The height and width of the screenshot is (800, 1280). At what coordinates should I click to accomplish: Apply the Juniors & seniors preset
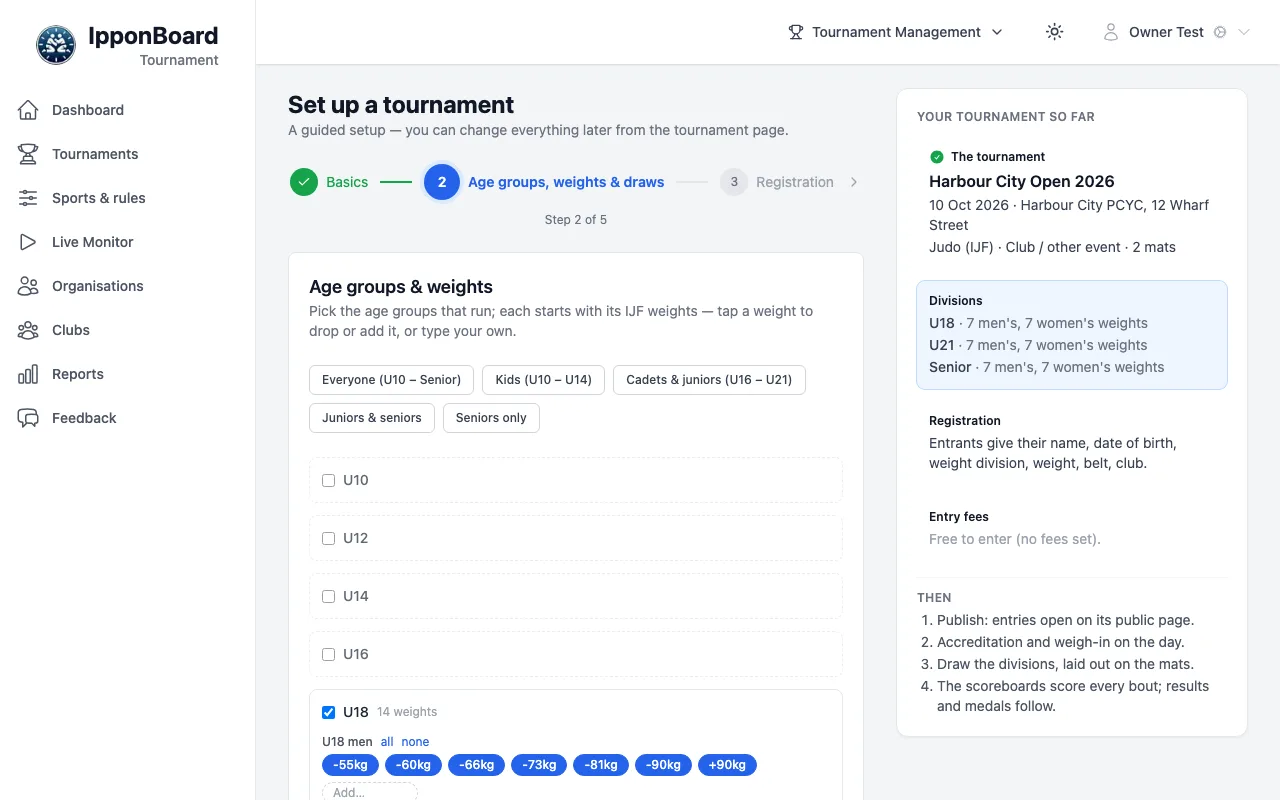coord(372,418)
